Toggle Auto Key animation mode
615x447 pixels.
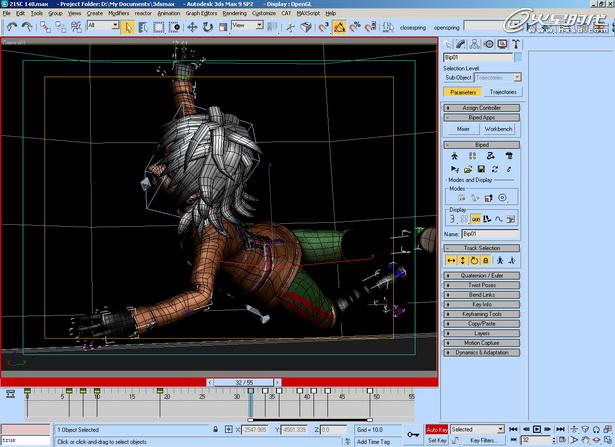coord(437,429)
